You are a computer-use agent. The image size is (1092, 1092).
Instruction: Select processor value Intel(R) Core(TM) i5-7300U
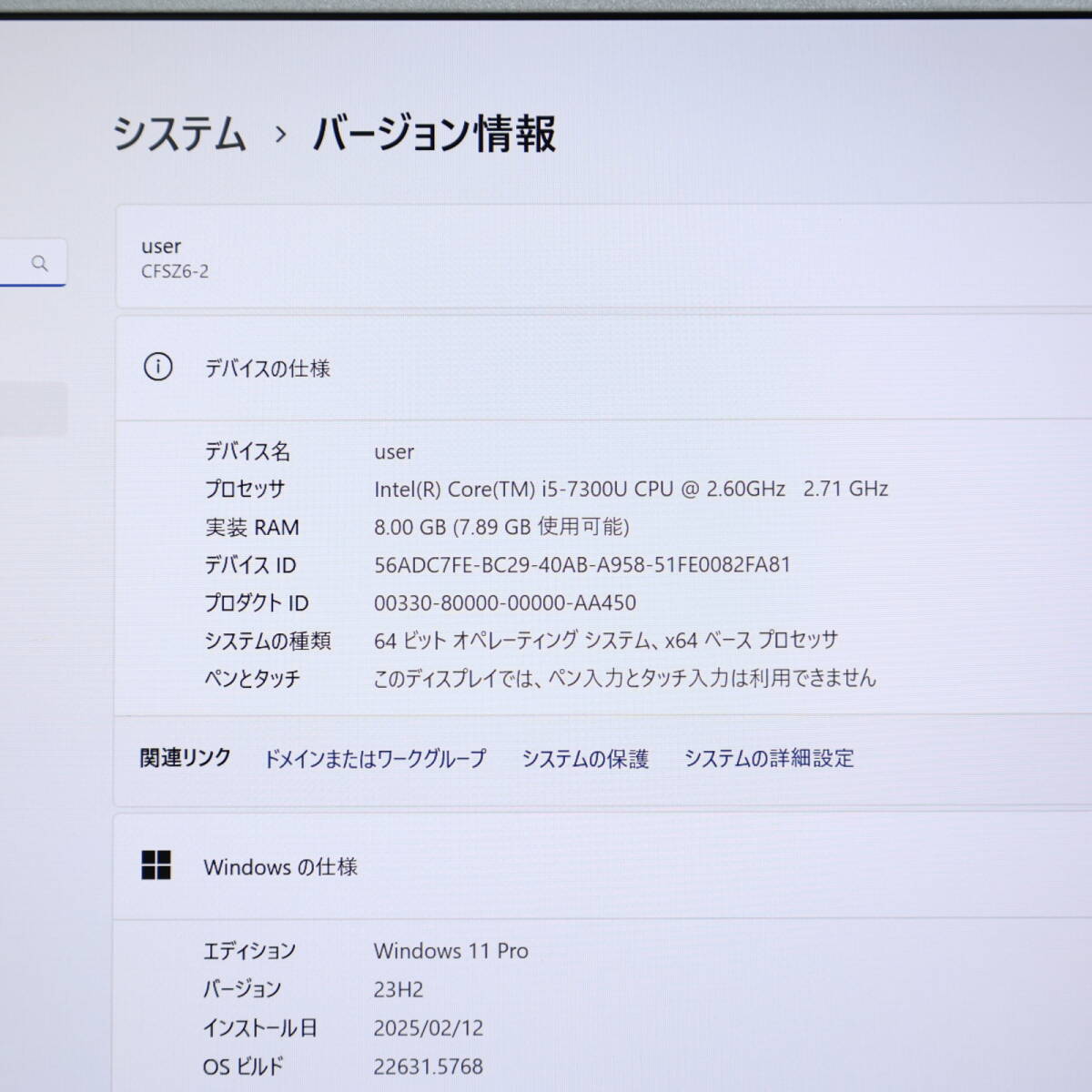point(631,489)
